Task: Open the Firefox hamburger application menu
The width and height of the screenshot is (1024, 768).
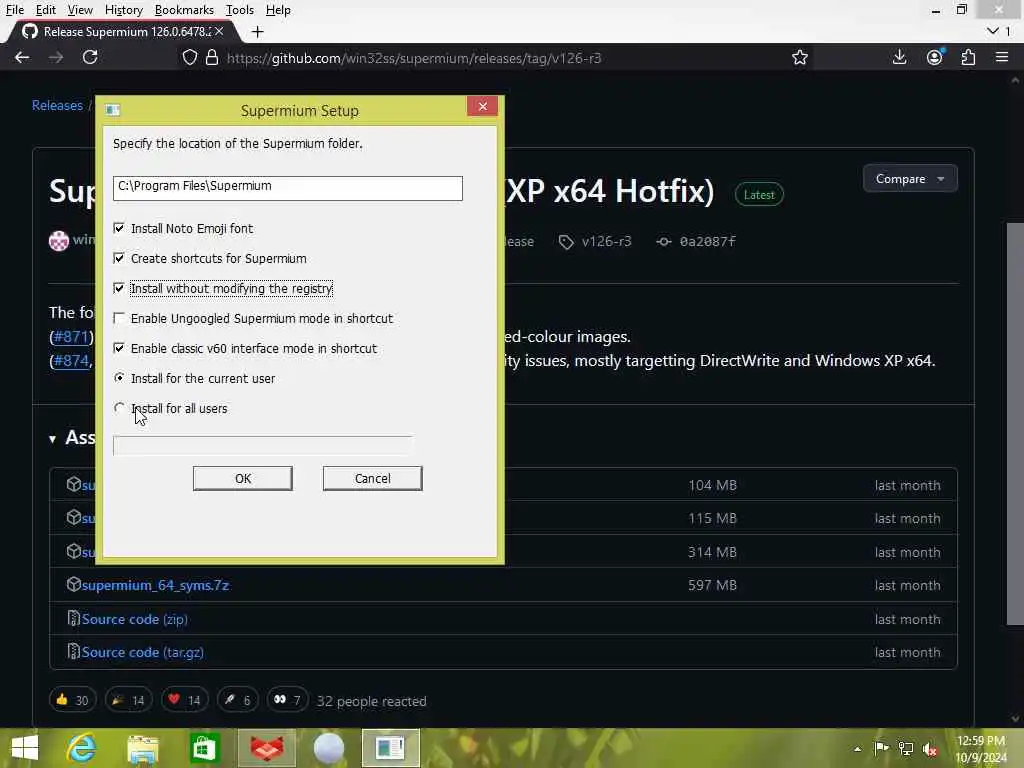Action: [1002, 57]
